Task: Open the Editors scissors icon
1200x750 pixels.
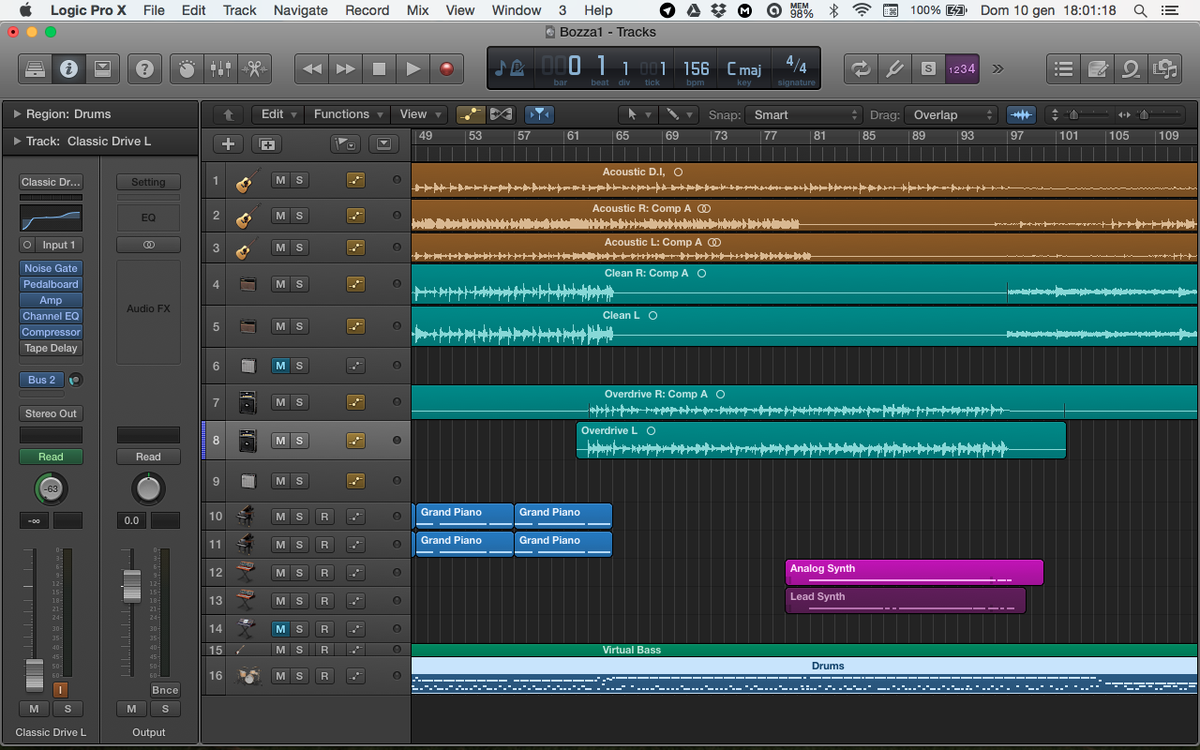Action: tap(254, 69)
